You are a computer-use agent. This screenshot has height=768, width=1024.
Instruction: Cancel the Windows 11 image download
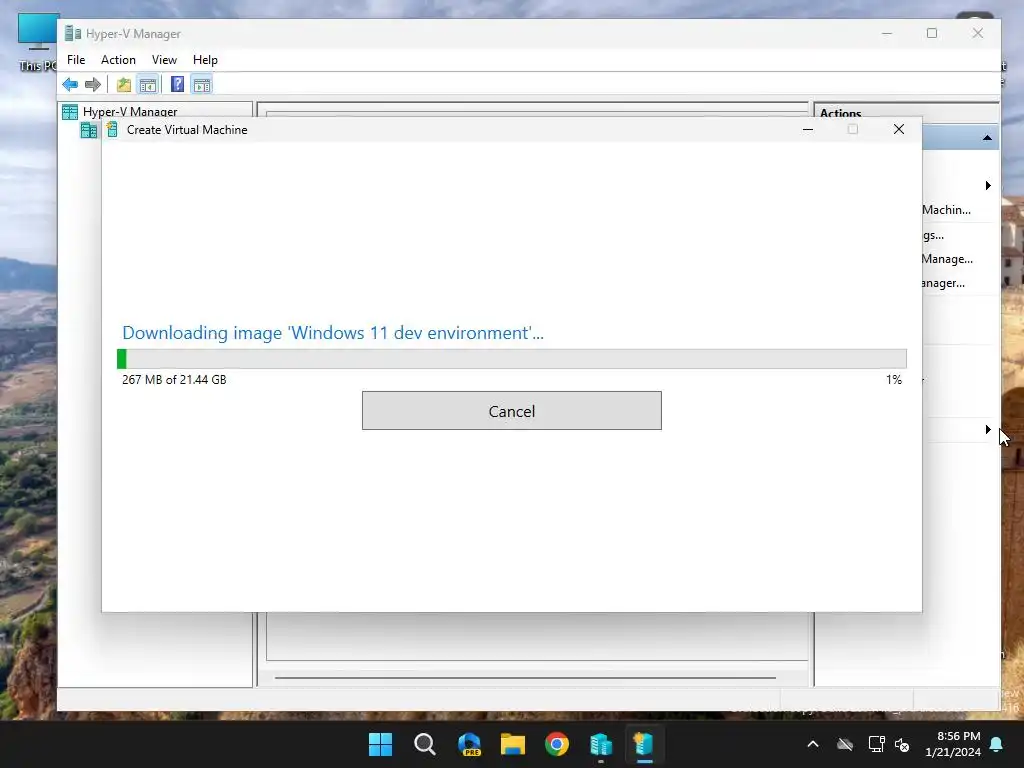[511, 411]
